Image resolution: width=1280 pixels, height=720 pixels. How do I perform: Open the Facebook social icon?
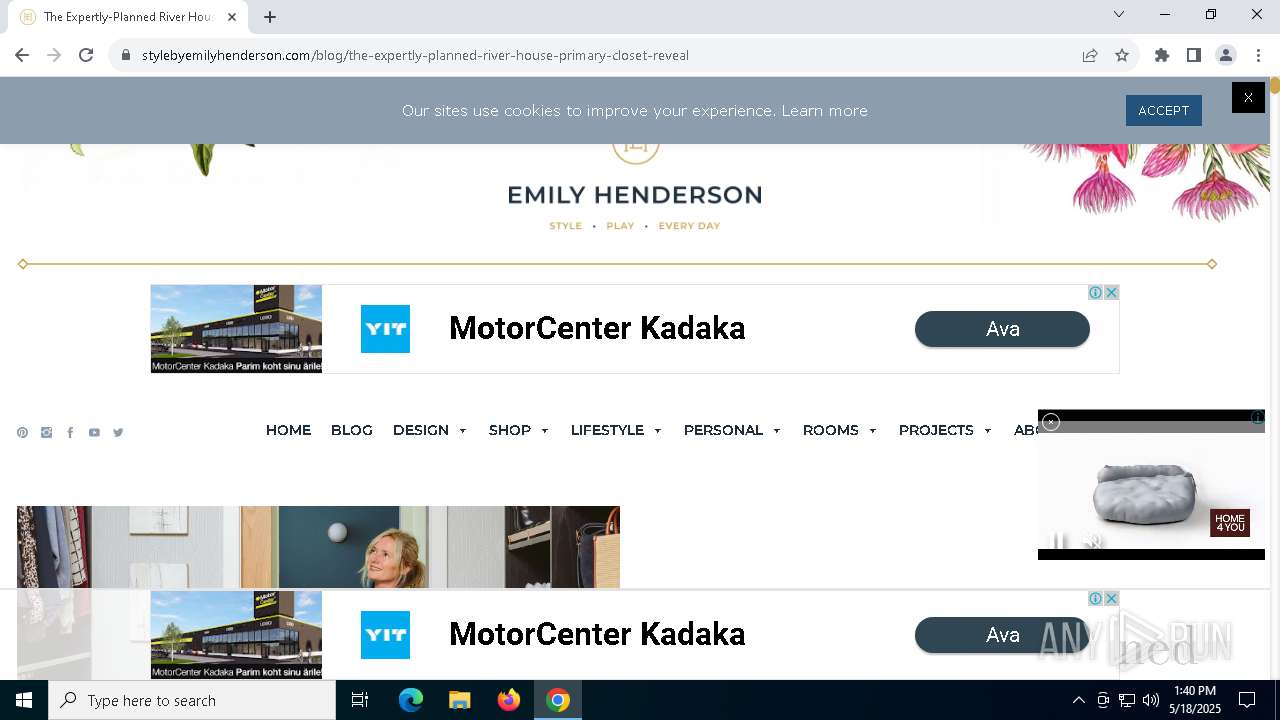(x=70, y=433)
